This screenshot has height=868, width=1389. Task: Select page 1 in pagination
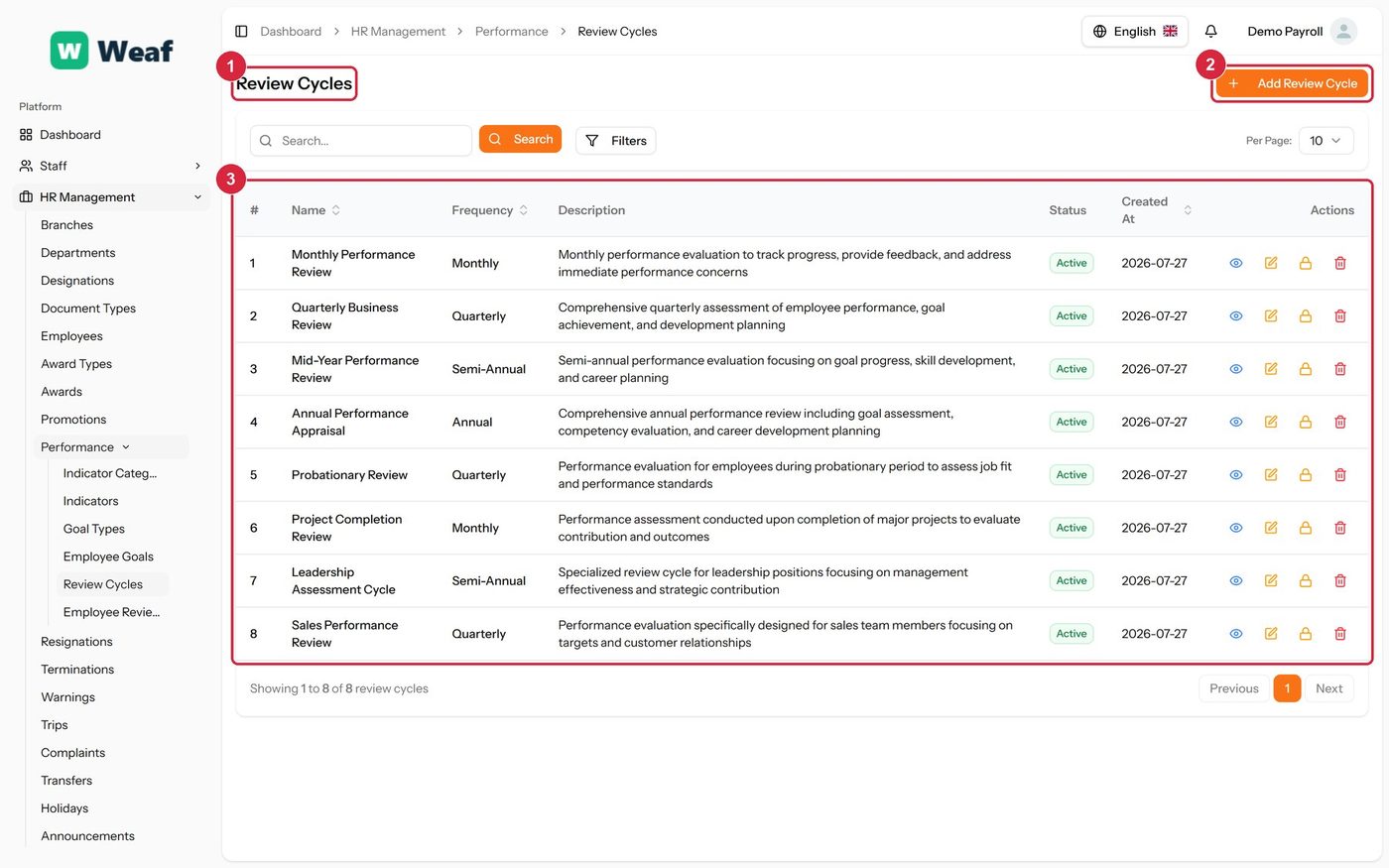tap(1287, 688)
